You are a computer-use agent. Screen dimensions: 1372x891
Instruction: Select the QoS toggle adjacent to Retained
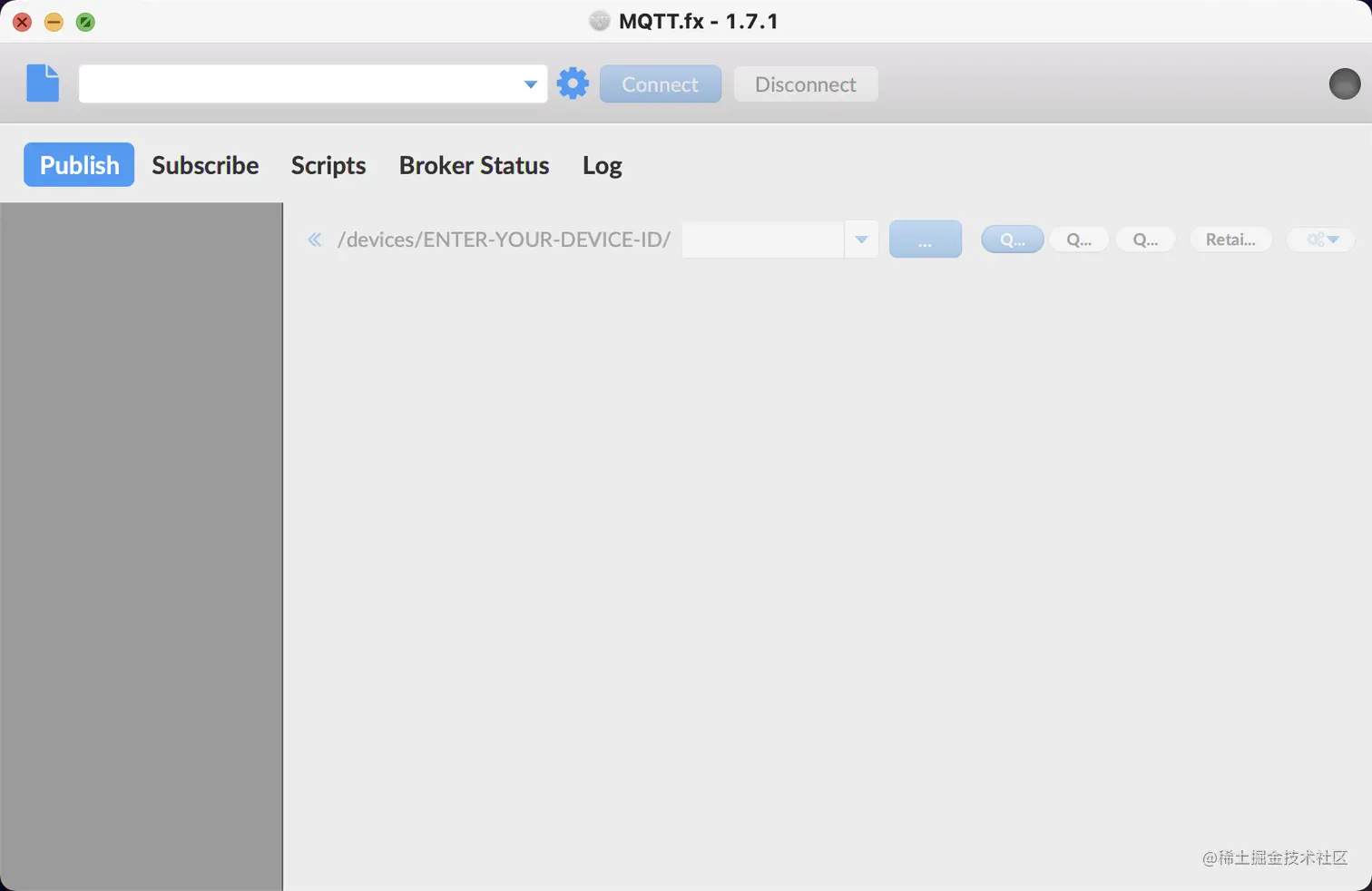(1146, 240)
